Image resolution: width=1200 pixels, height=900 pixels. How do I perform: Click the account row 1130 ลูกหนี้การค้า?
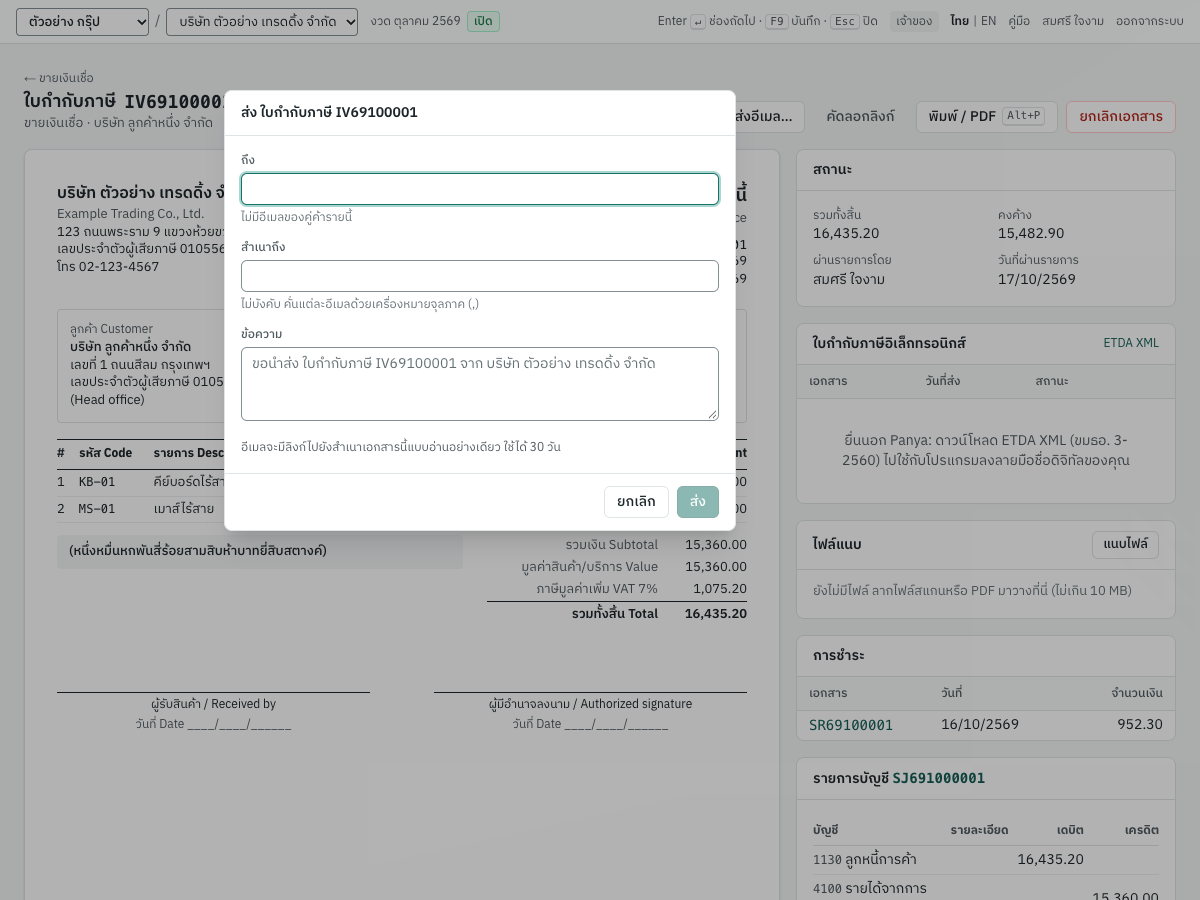pyautogui.click(x=986, y=860)
